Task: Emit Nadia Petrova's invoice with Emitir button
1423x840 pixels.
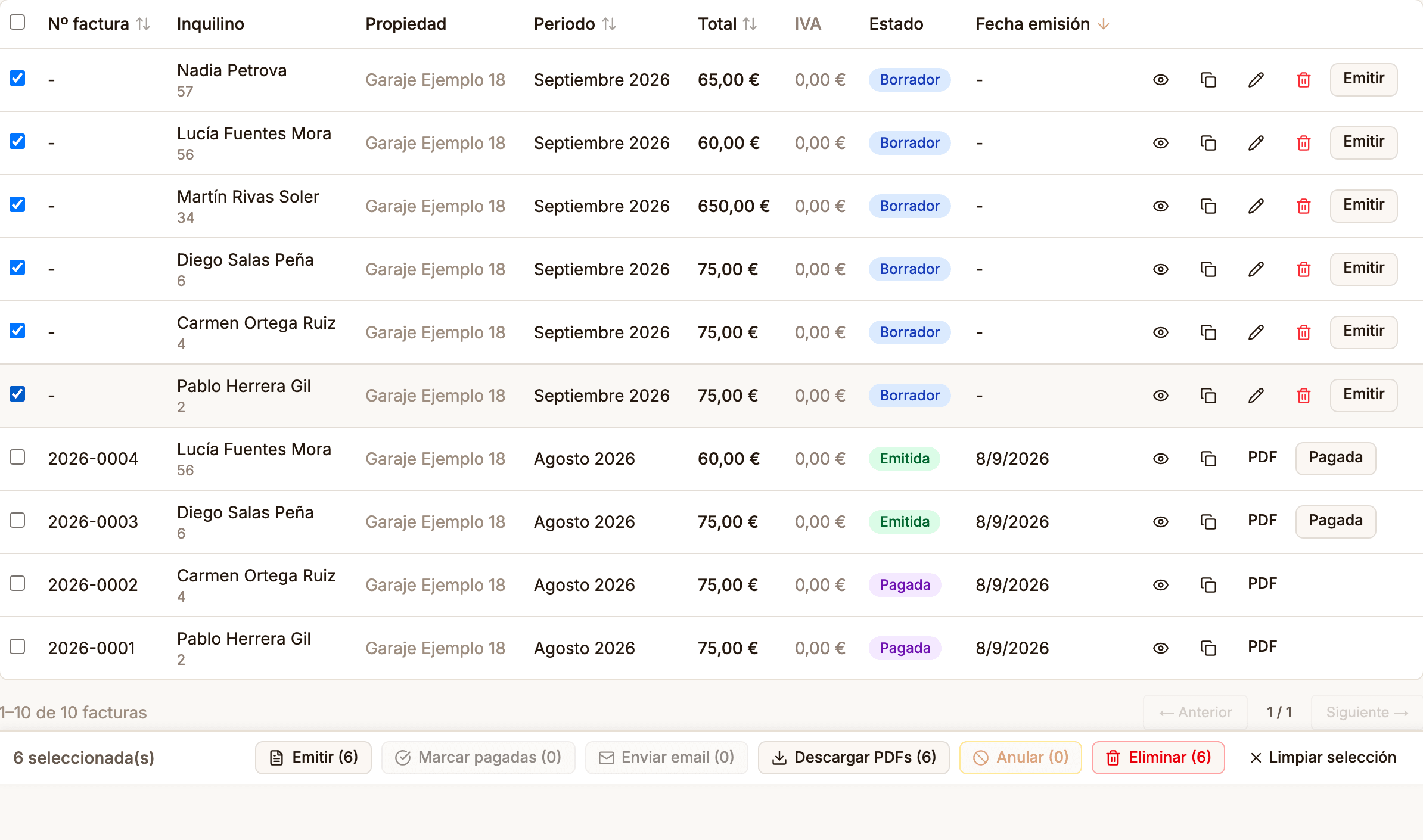Action: [1363, 79]
